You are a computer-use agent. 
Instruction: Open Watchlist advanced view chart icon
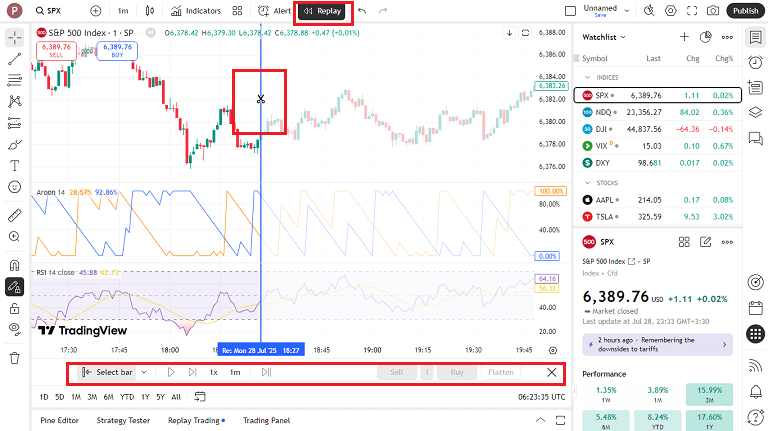click(706, 37)
